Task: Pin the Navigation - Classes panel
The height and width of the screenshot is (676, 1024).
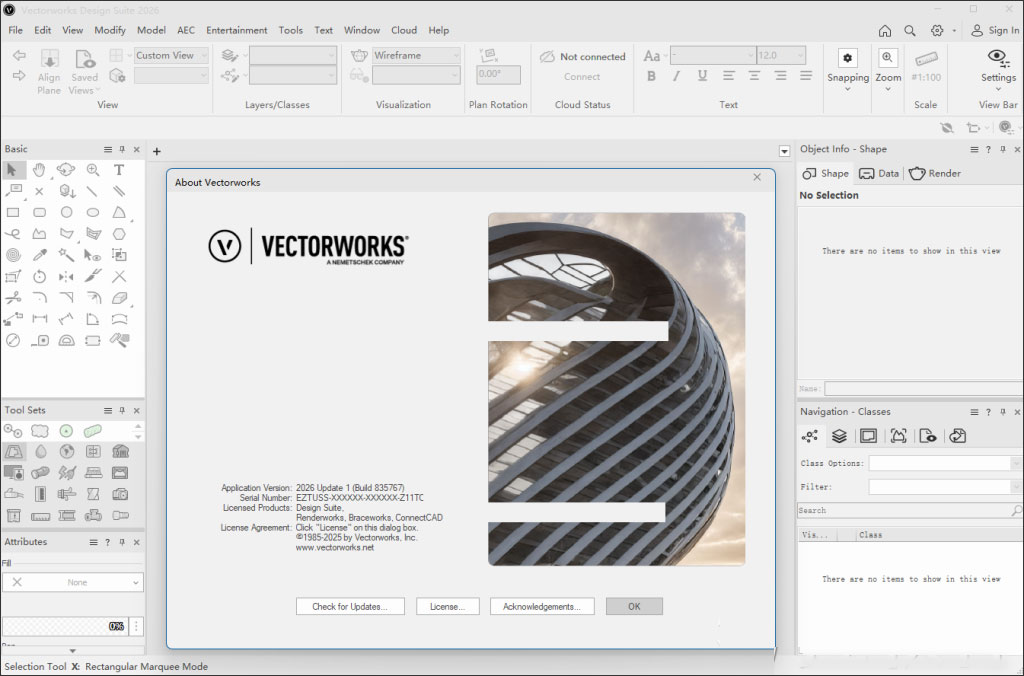Action: pyautogui.click(x=1004, y=411)
